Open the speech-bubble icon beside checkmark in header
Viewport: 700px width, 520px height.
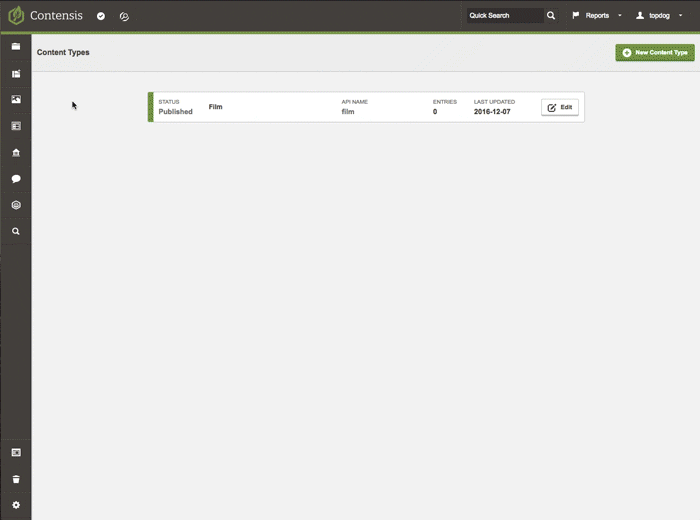(x=124, y=16)
